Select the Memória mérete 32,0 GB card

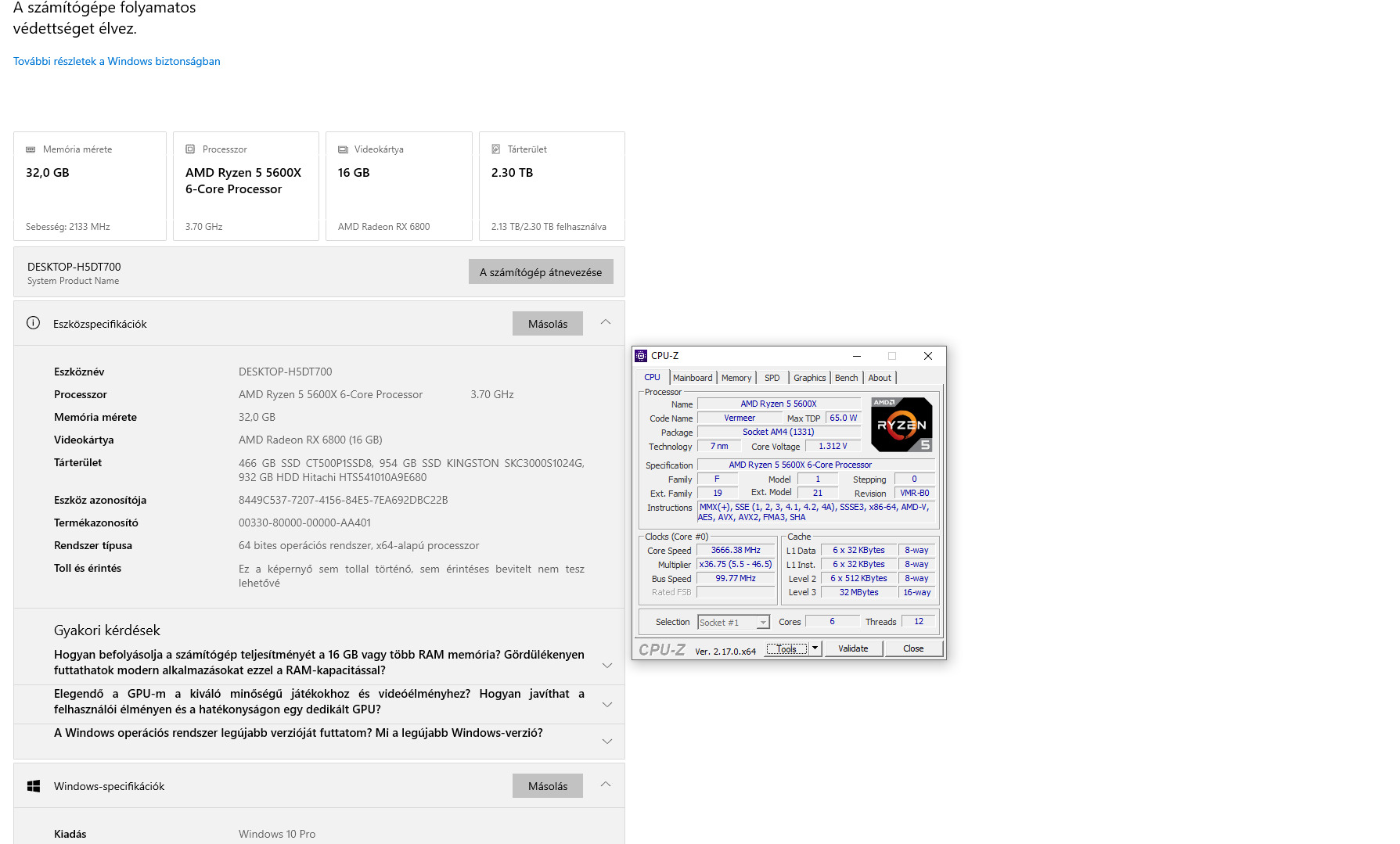click(90, 186)
